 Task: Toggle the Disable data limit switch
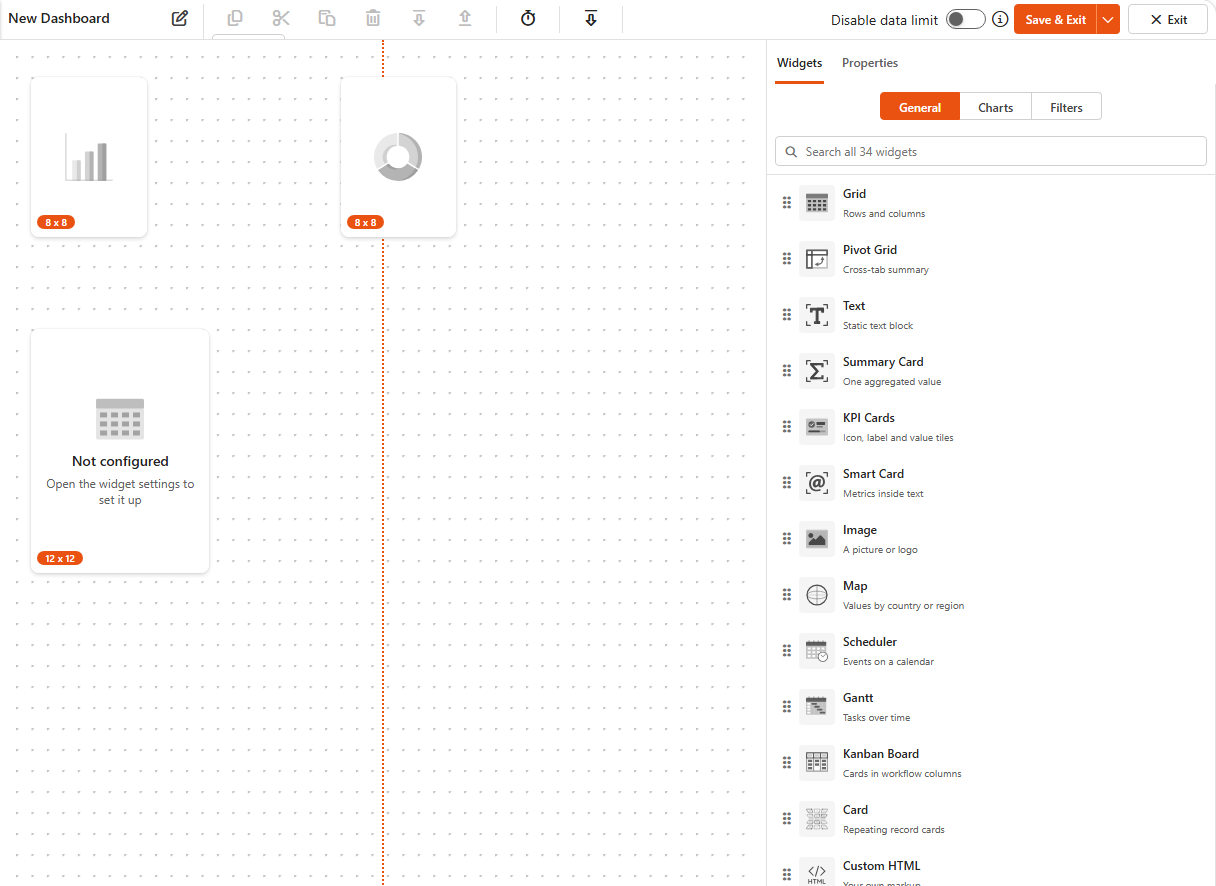tap(966, 19)
